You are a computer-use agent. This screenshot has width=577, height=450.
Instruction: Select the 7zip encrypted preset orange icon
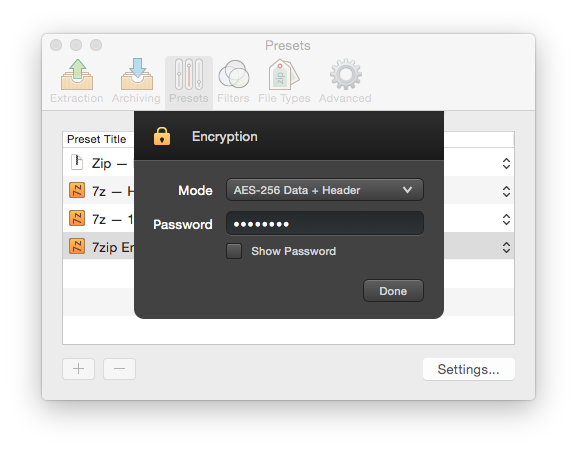[x=77, y=247]
